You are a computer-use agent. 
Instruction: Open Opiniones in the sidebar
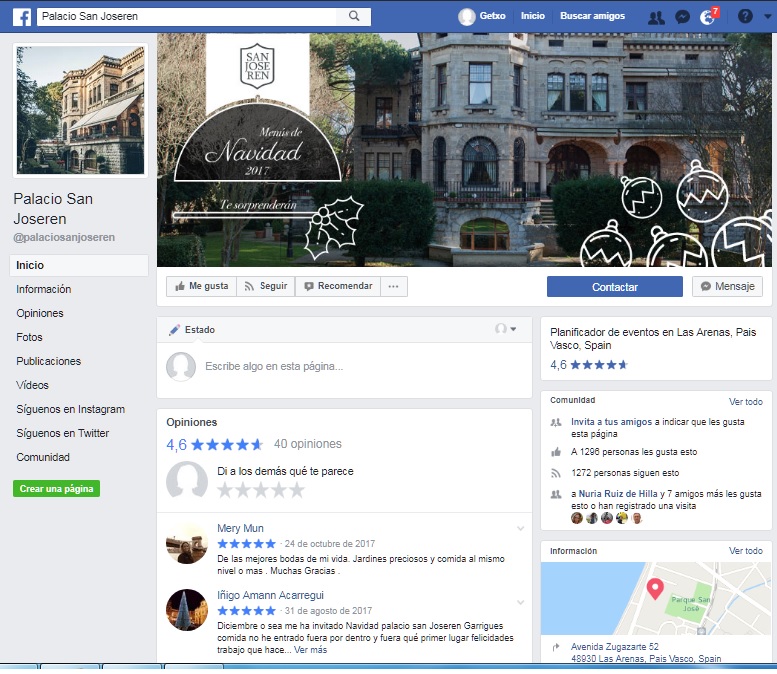40,313
